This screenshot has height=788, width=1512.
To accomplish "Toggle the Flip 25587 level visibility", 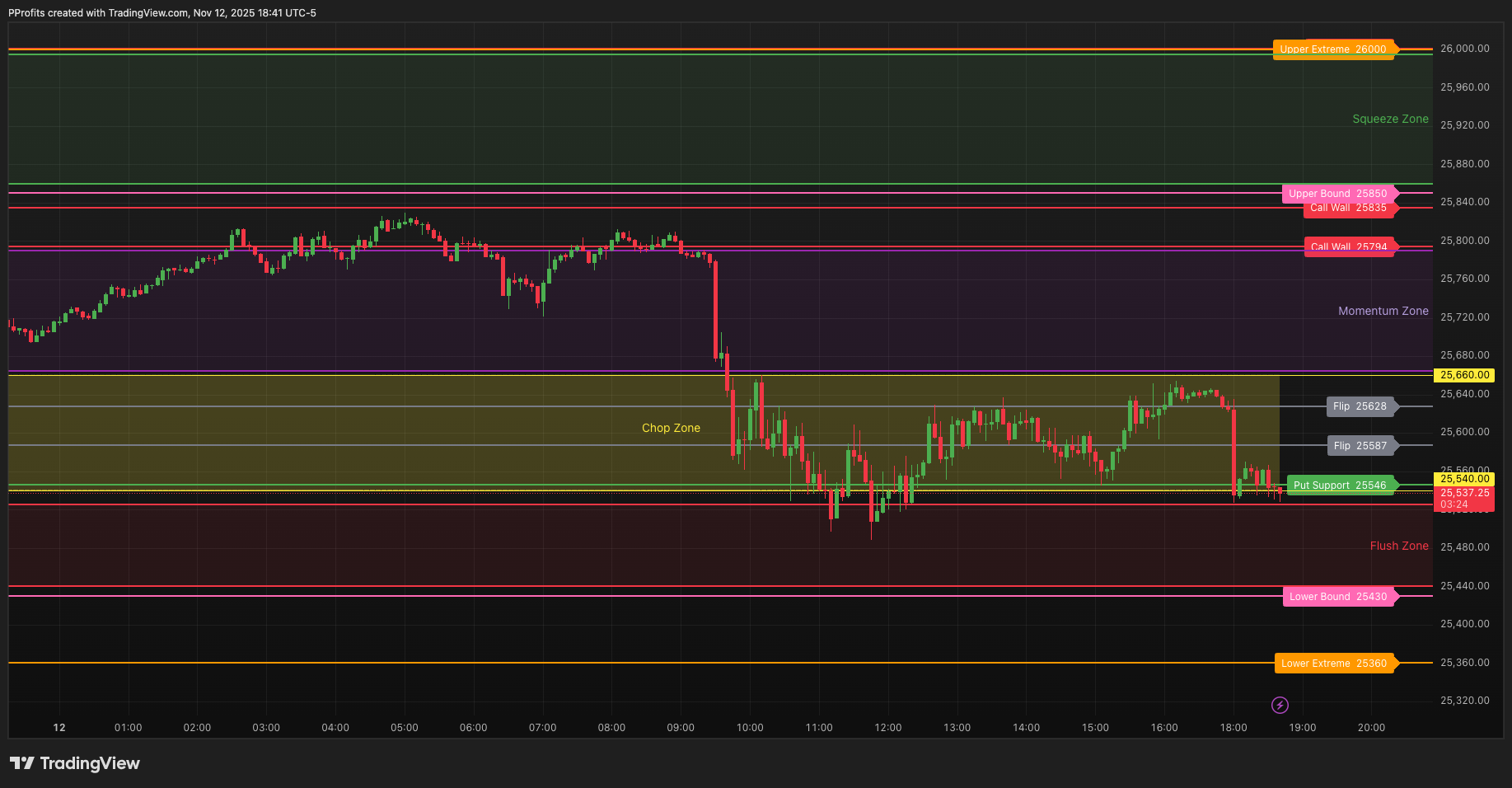I will pos(1361,446).
